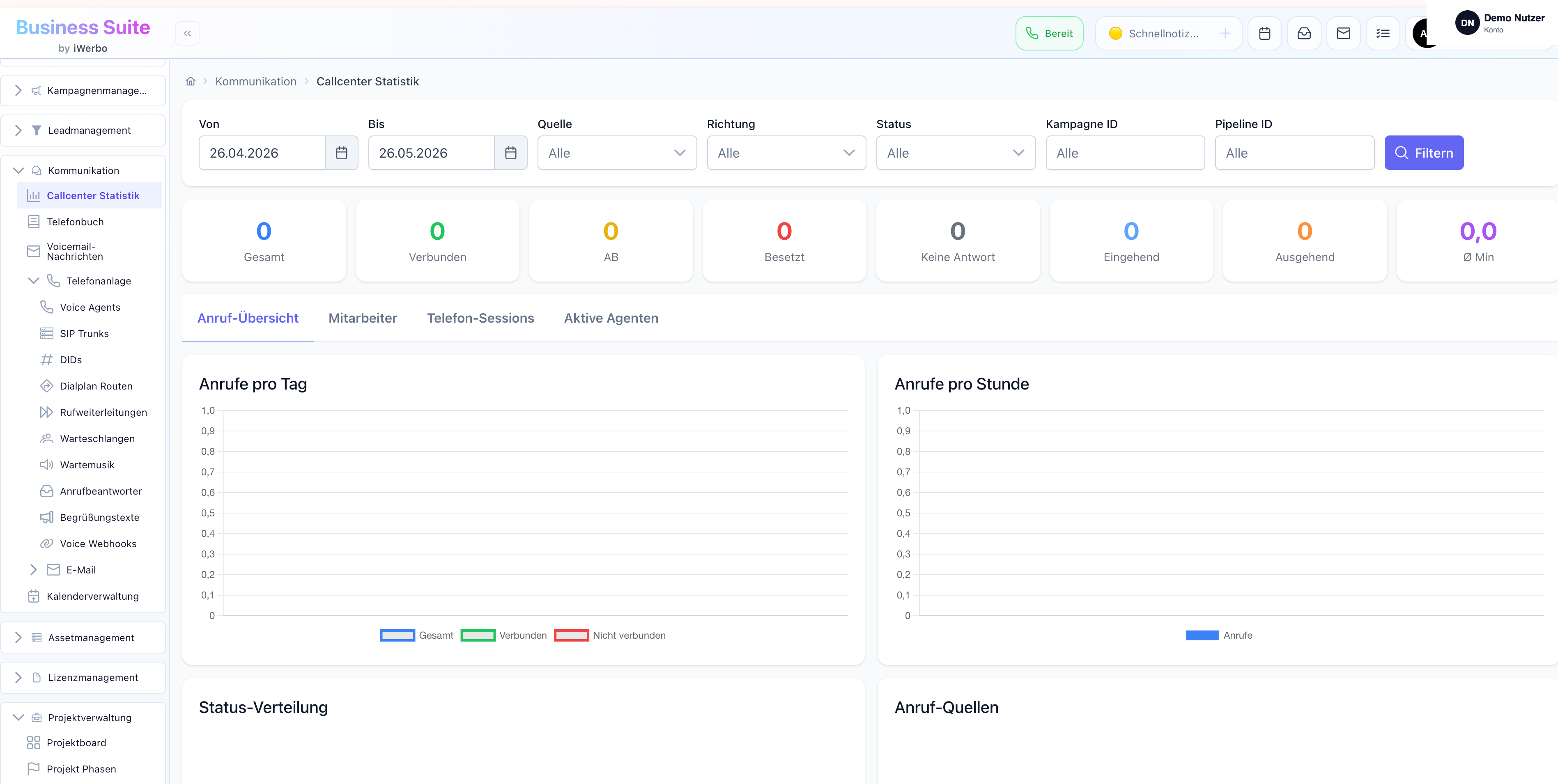Click the SIP Trunks server icon
1558x784 pixels.
pos(46,334)
